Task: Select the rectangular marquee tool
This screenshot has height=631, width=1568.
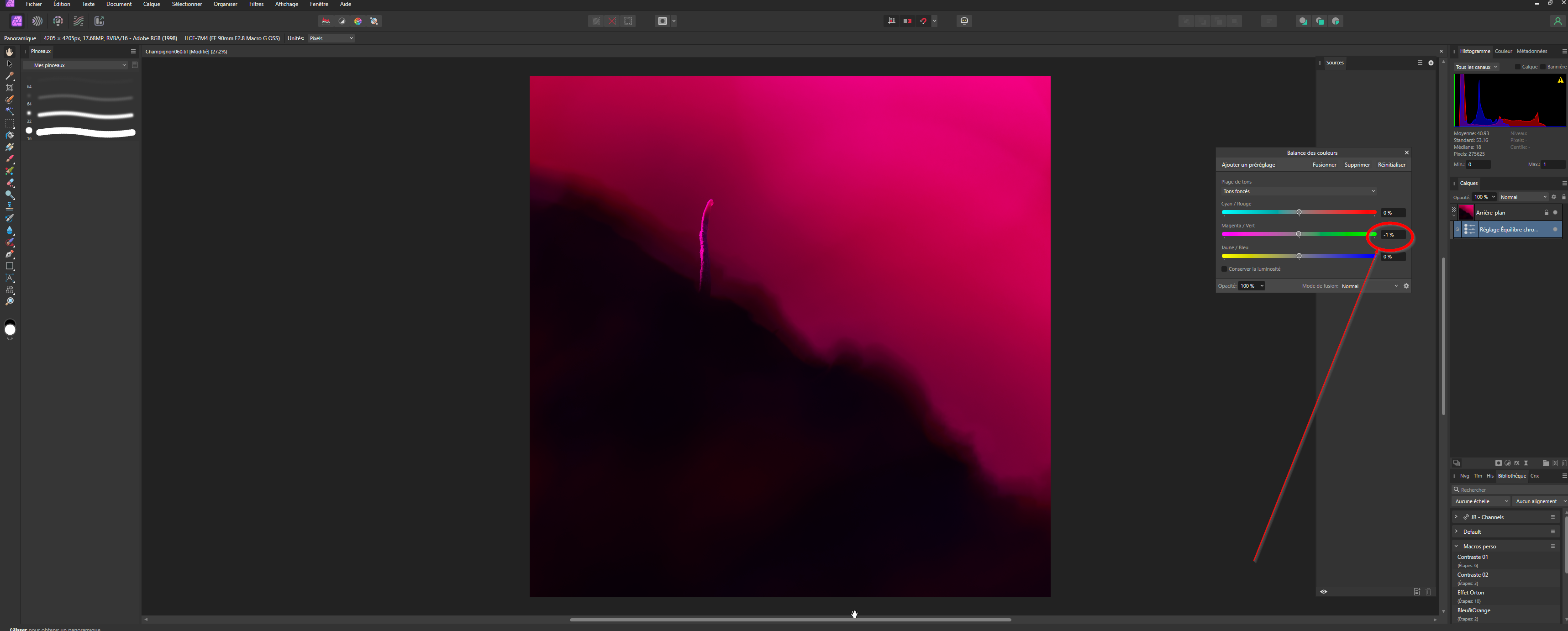Action: point(10,124)
